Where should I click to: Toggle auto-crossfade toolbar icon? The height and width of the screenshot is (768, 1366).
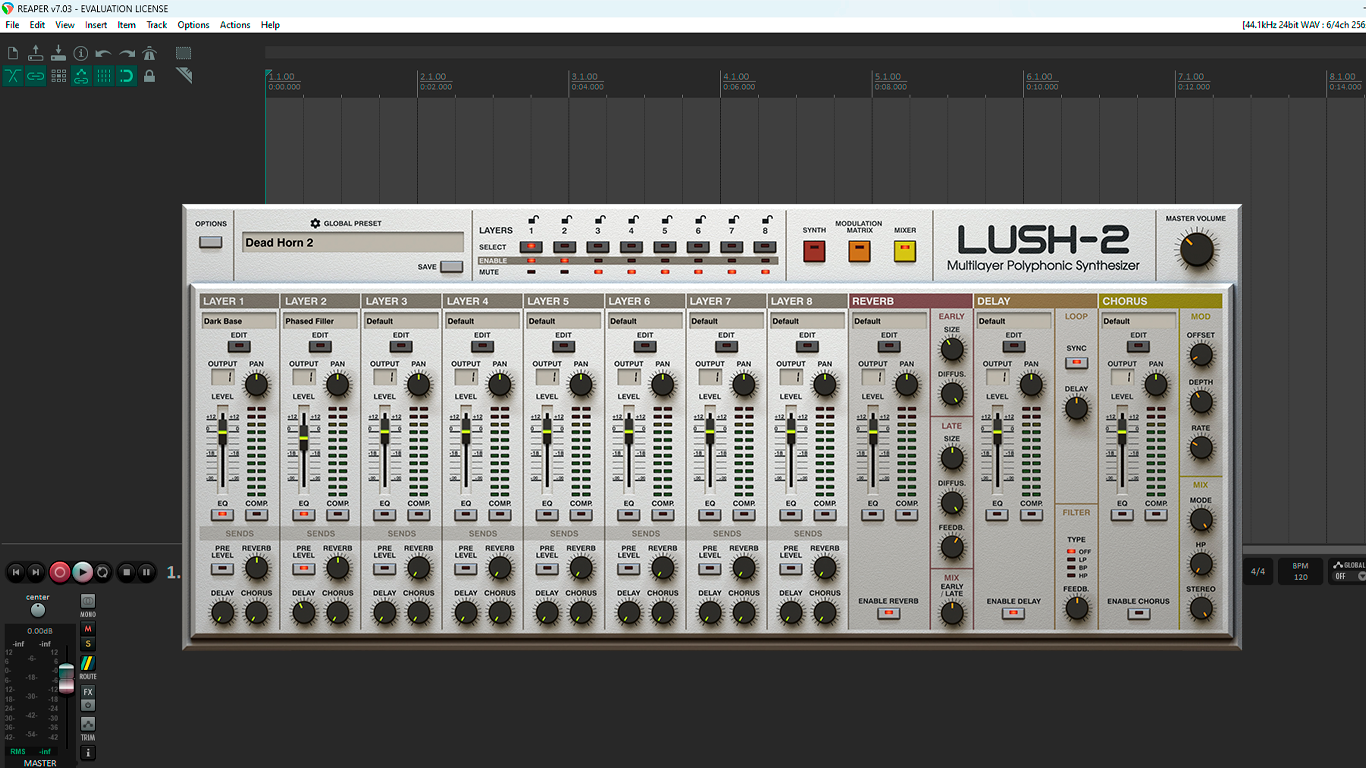pyautogui.click(x=13, y=76)
